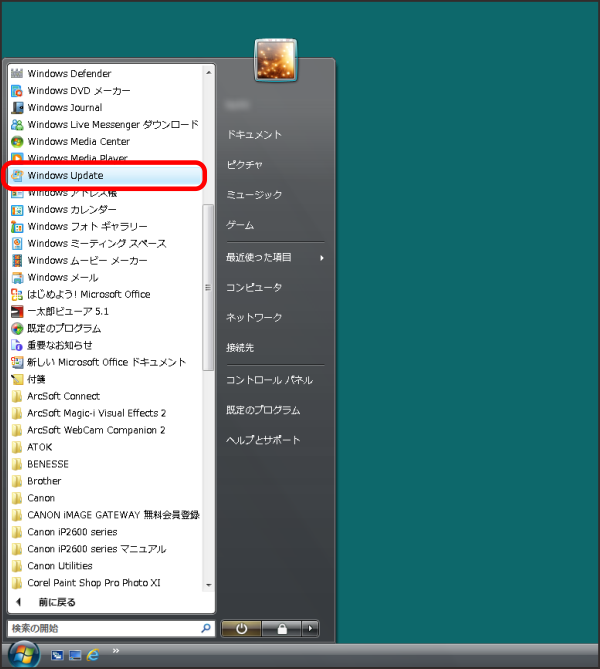
Task: Click program list scrollbar up arrow
Action: [x=208, y=73]
